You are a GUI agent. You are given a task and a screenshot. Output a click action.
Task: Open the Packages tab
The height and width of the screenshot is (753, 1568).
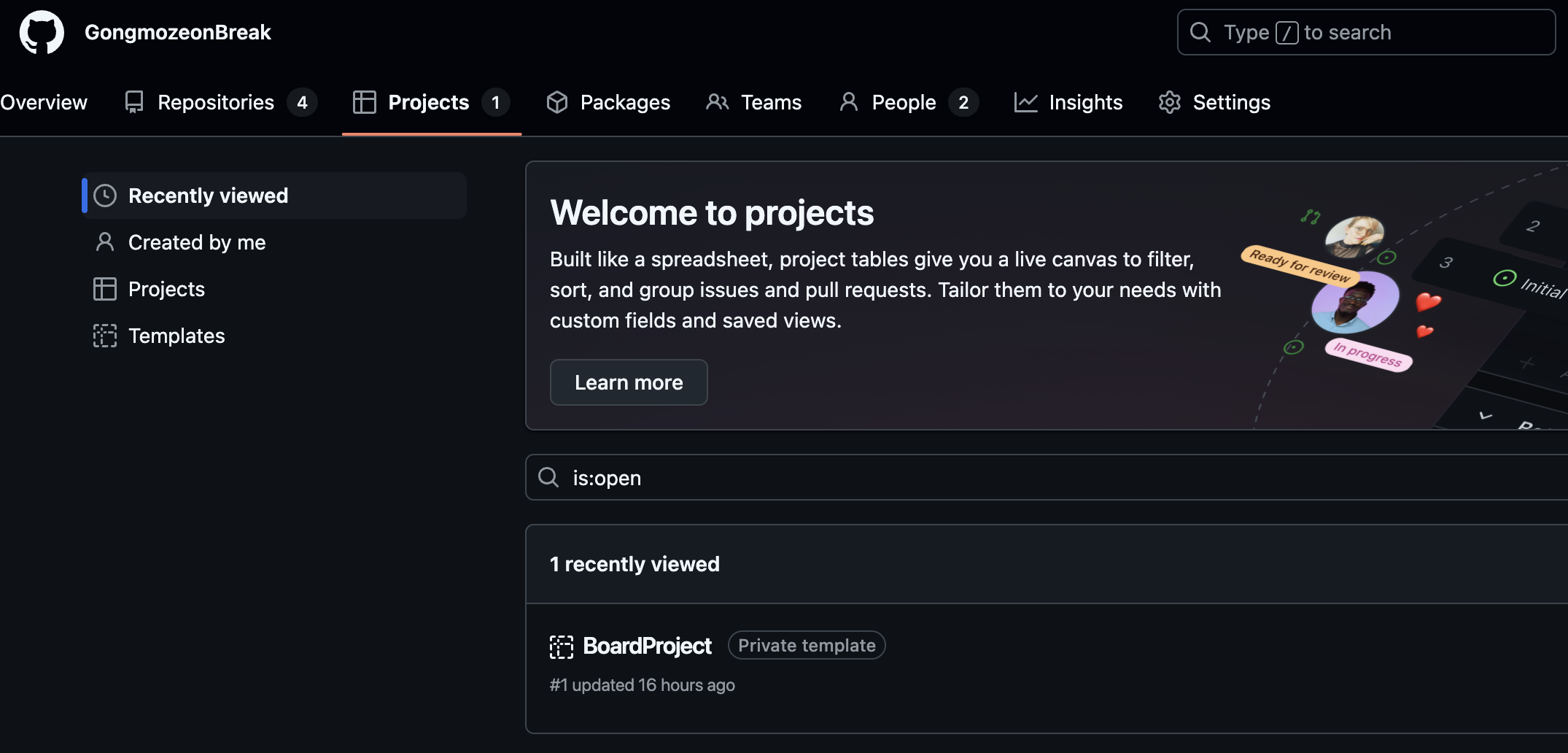(x=608, y=102)
